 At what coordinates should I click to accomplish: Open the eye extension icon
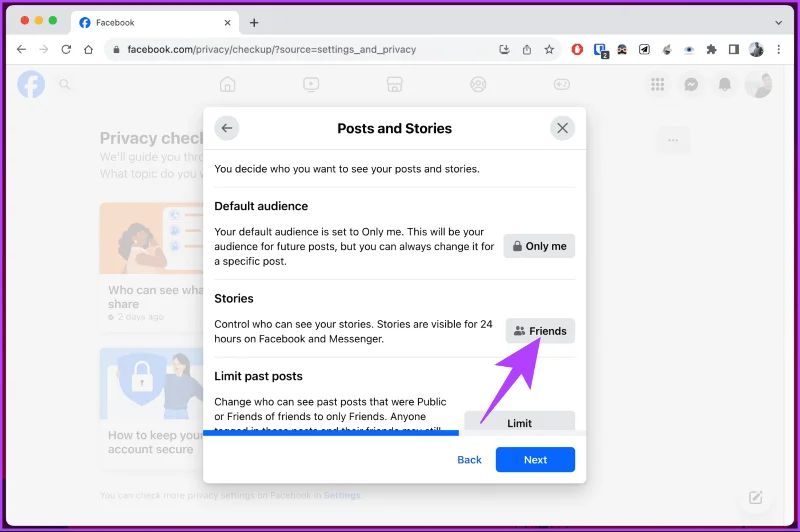(689, 49)
